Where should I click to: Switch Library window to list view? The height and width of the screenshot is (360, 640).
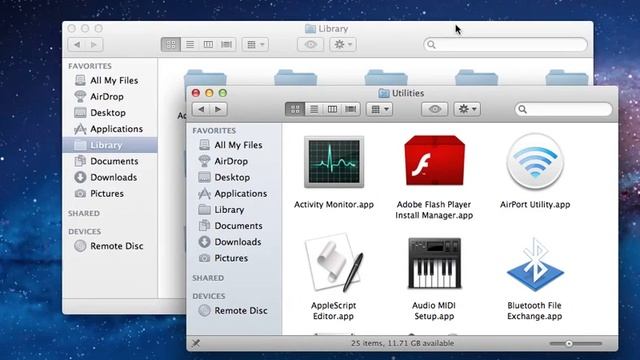click(x=190, y=44)
